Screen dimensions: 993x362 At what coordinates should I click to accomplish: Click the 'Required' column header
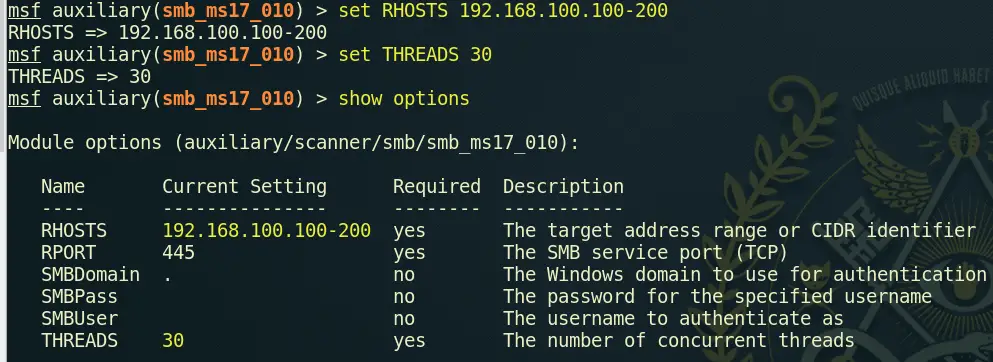[437, 187]
